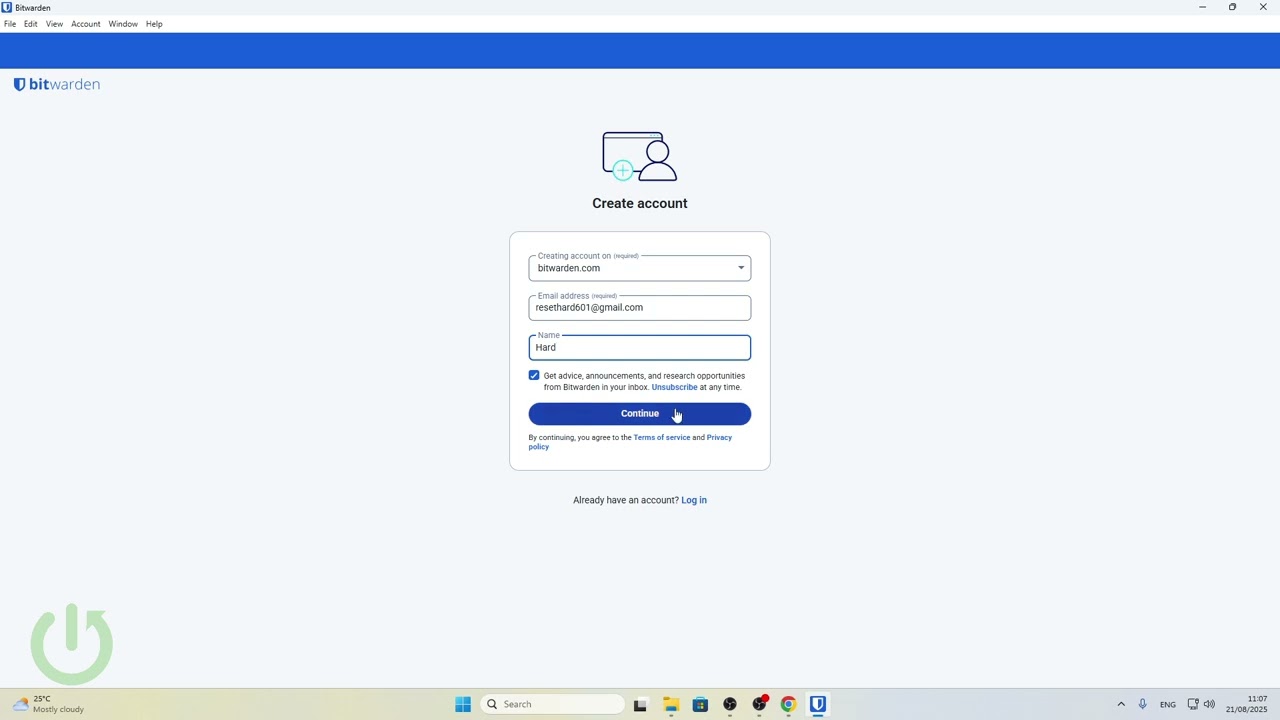Image resolution: width=1280 pixels, height=720 pixels.
Task: Click the taskbar Search box
Action: 552,704
